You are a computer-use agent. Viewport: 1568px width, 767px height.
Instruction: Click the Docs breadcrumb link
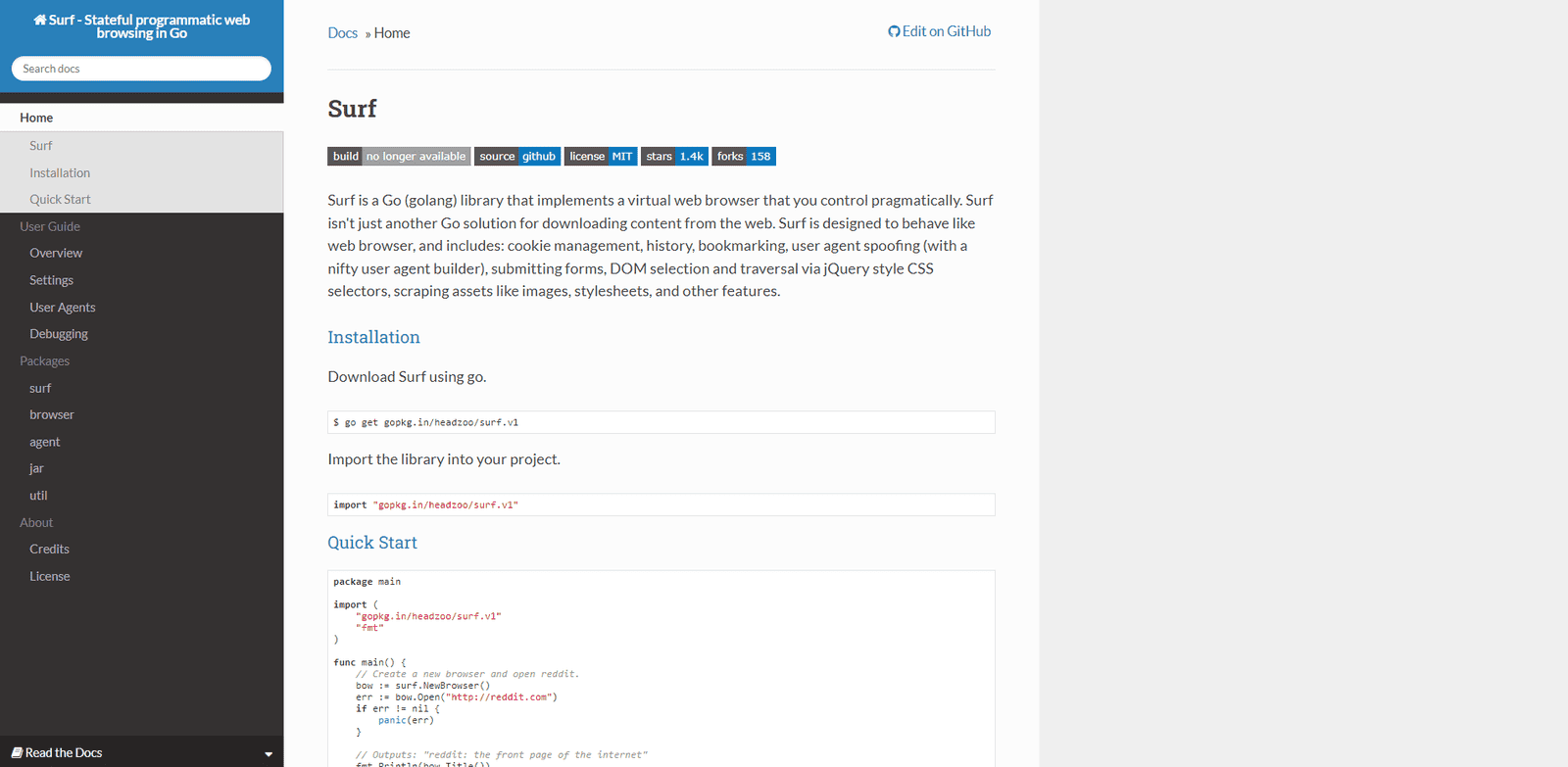tap(343, 33)
